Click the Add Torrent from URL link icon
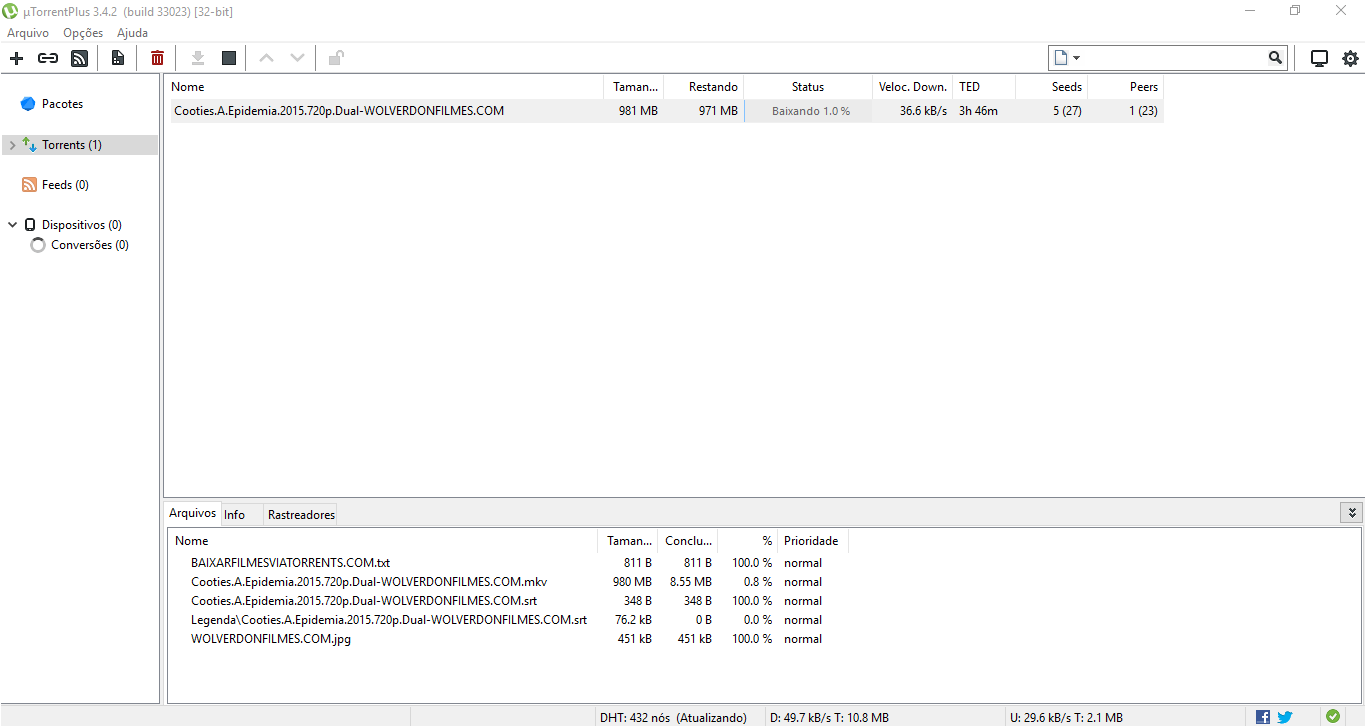The width and height of the screenshot is (1366, 727). (x=48, y=58)
